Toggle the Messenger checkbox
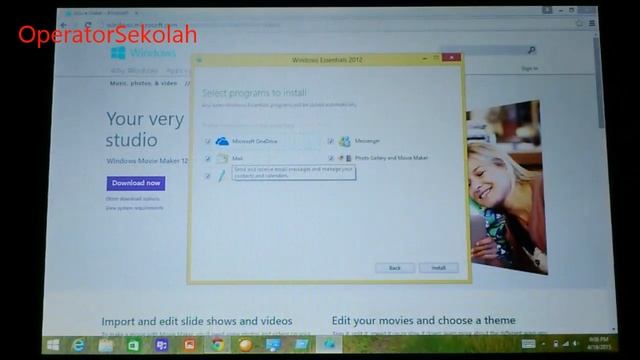 click(331, 141)
